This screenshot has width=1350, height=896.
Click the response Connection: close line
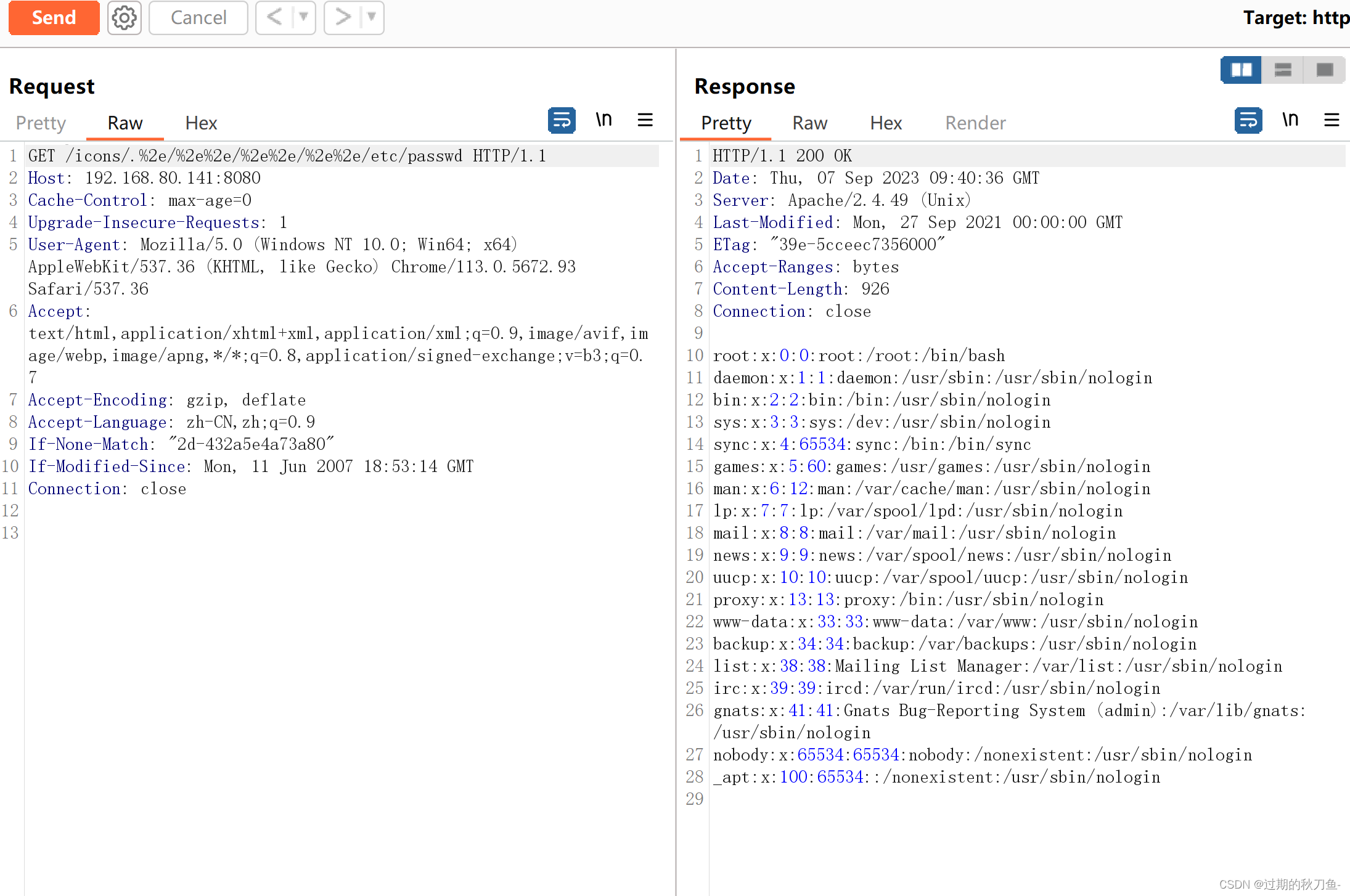792,311
